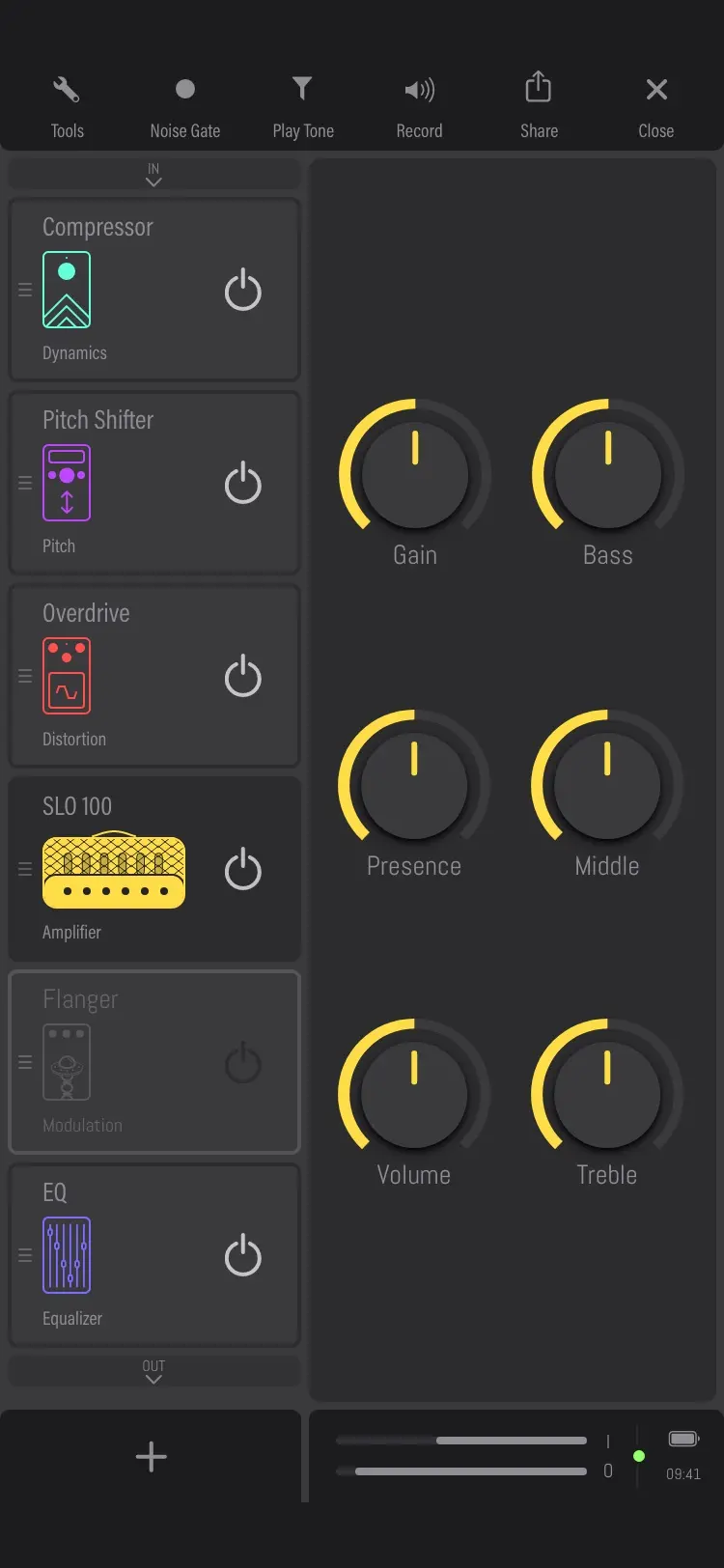
Task: Click the Equalizer category label
Action: (x=72, y=1319)
